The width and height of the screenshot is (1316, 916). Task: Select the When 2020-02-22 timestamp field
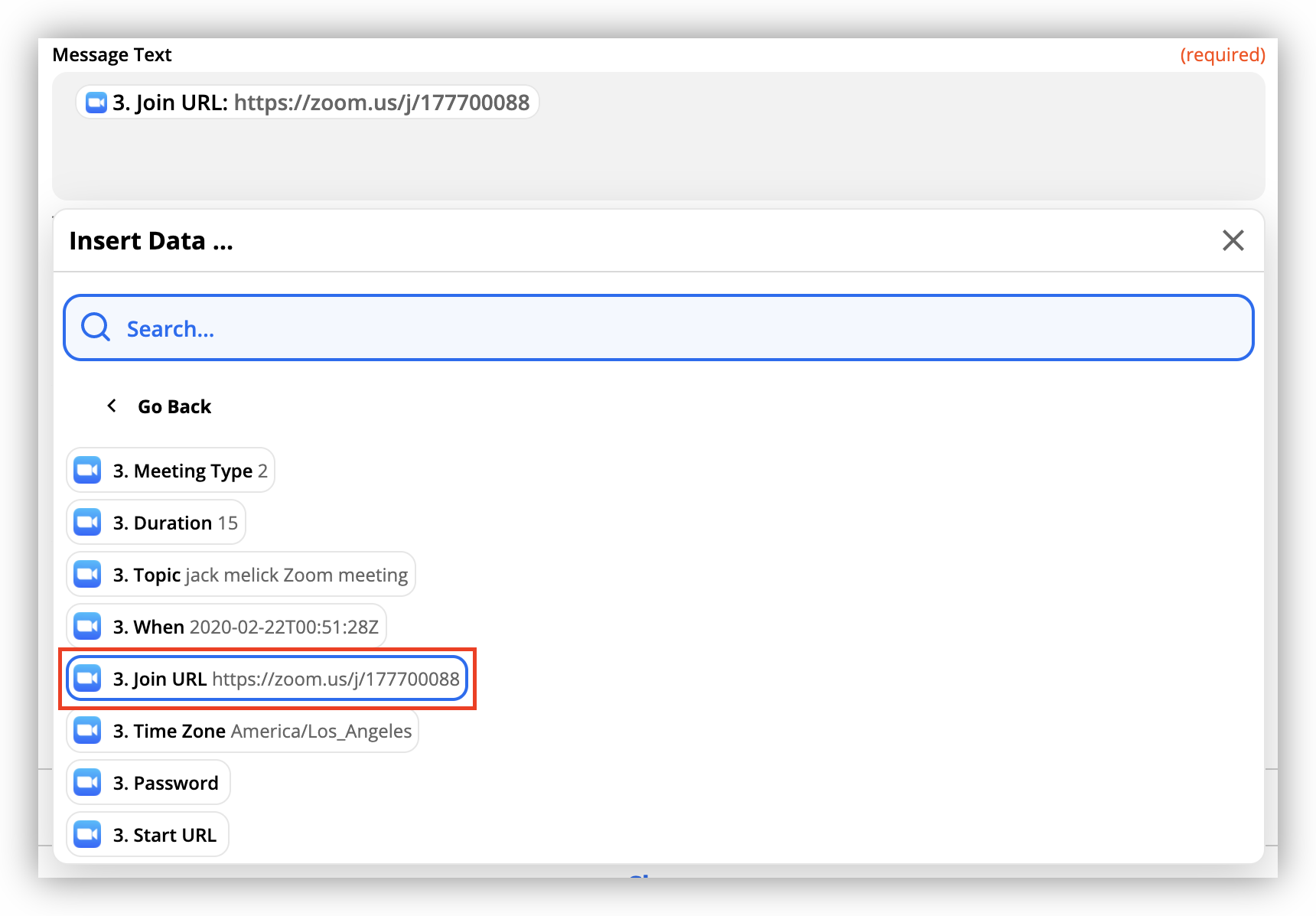245,627
